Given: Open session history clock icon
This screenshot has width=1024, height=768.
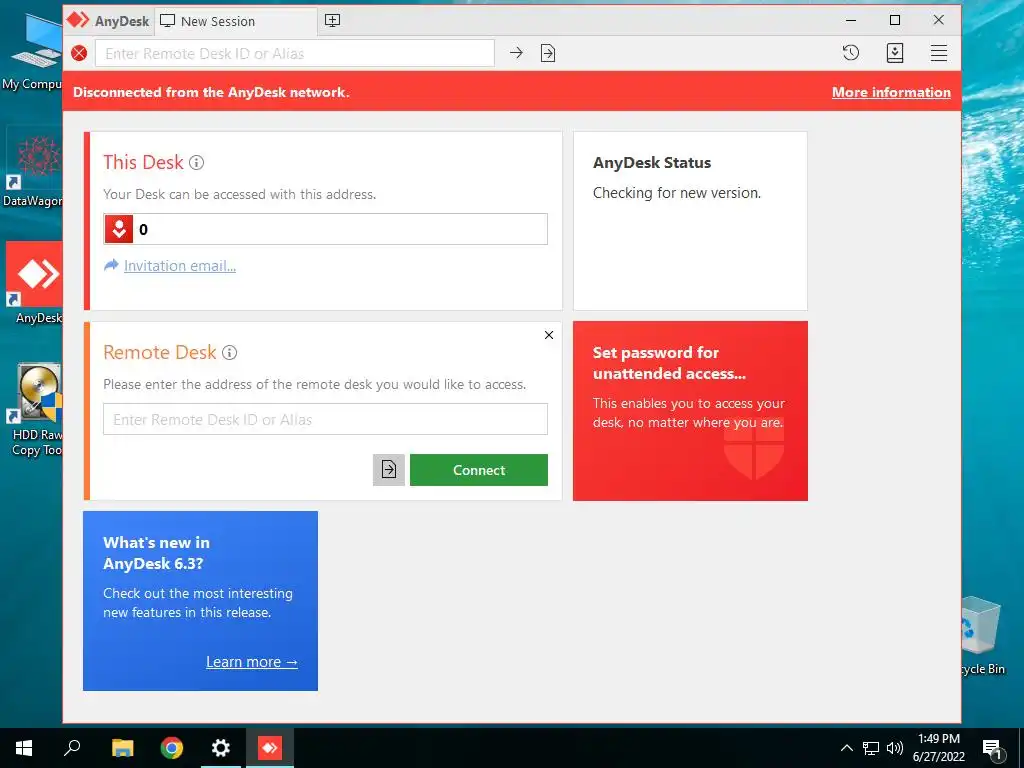Looking at the screenshot, I should (x=850, y=53).
